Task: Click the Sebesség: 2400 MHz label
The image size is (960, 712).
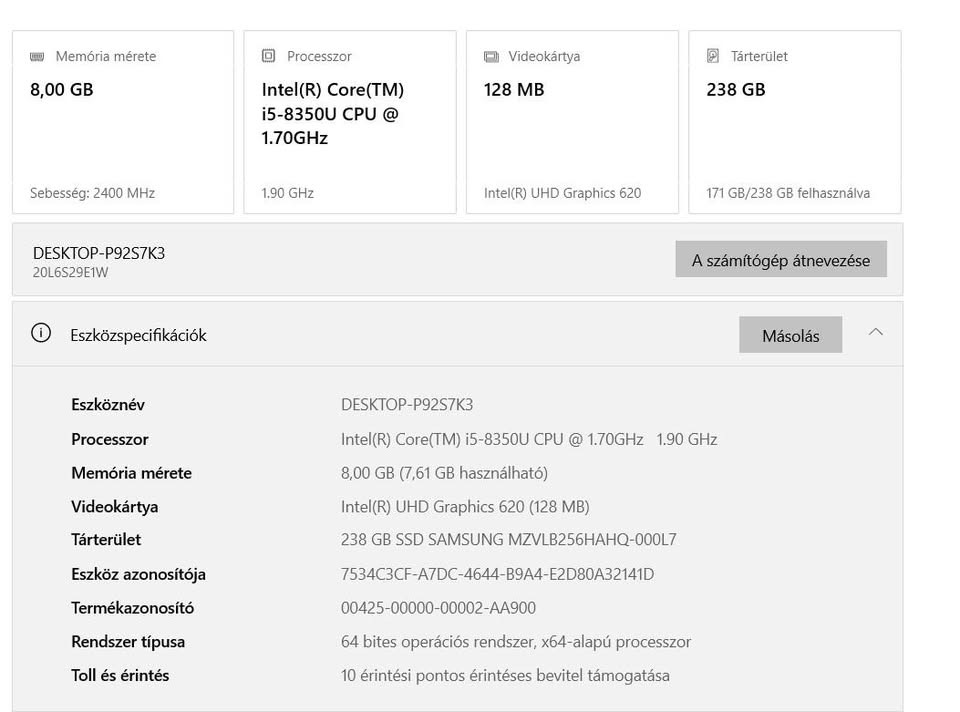Action: pyautogui.click(x=93, y=193)
